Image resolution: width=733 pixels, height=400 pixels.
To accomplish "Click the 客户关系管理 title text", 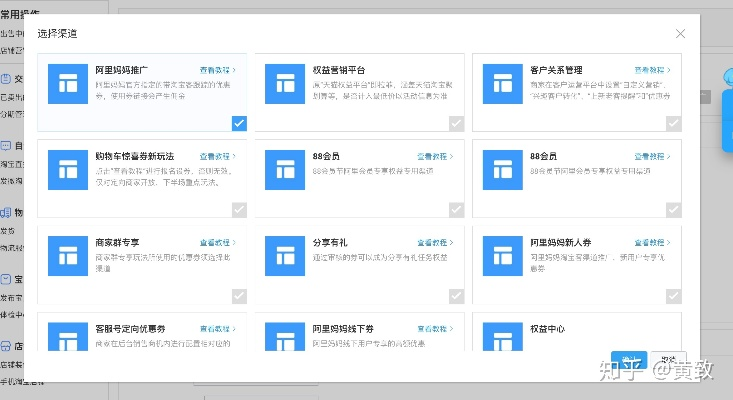I will tap(556, 70).
